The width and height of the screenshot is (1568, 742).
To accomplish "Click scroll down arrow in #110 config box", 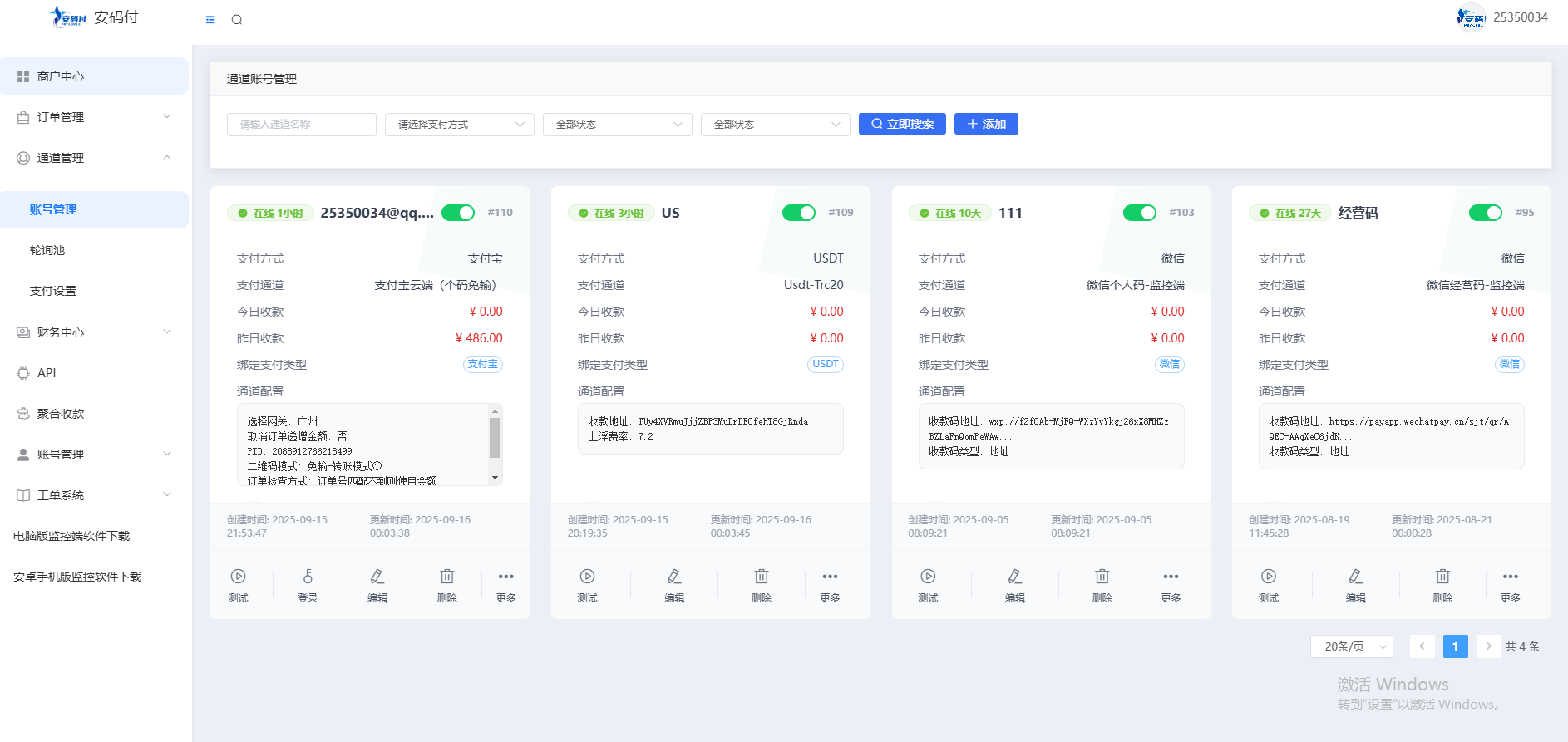I will click(x=495, y=478).
